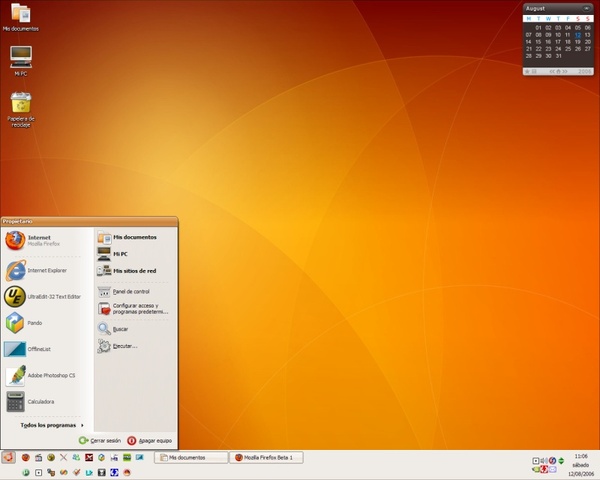This screenshot has width=600, height=480.
Task: Click year 2006 in calendar footer
Action: [585, 71]
